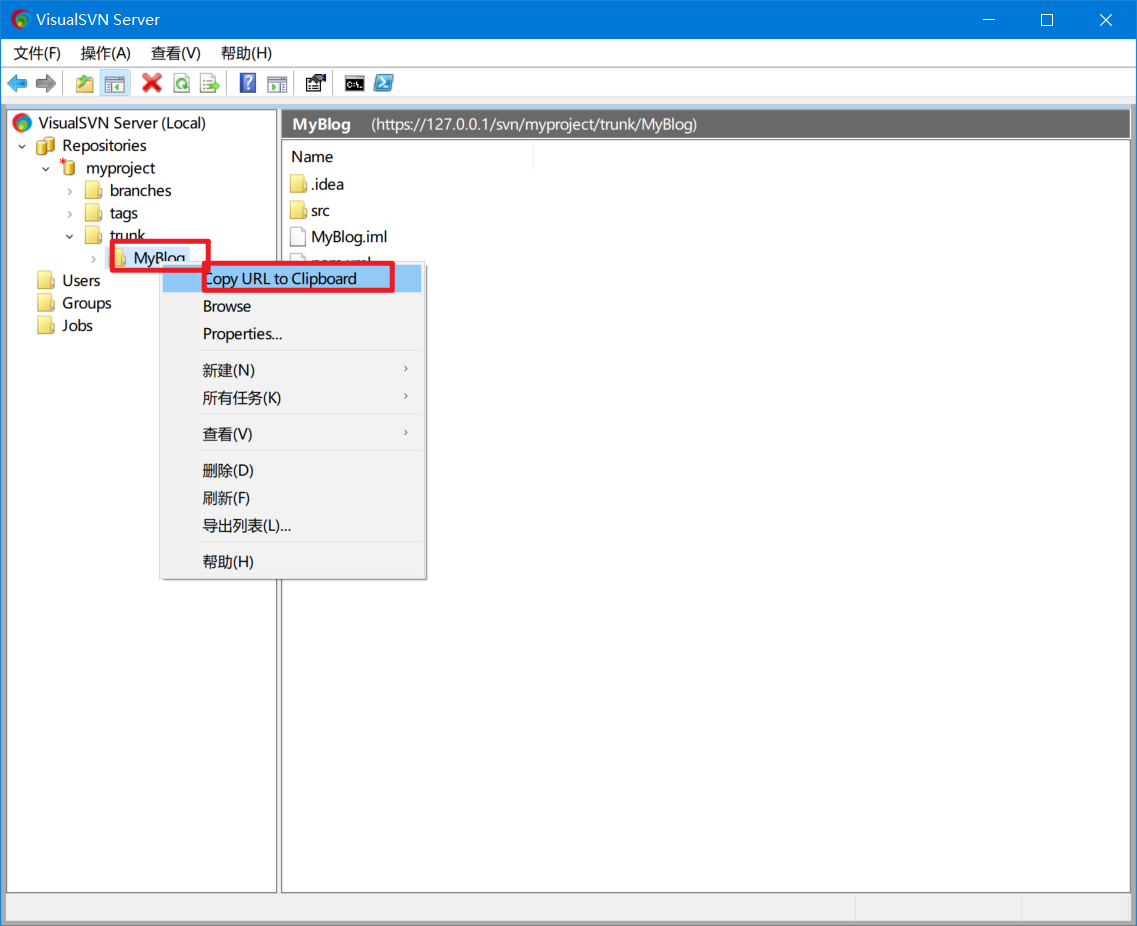Choose Properties... in the context menu
1137x926 pixels.
tap(292, 334)
